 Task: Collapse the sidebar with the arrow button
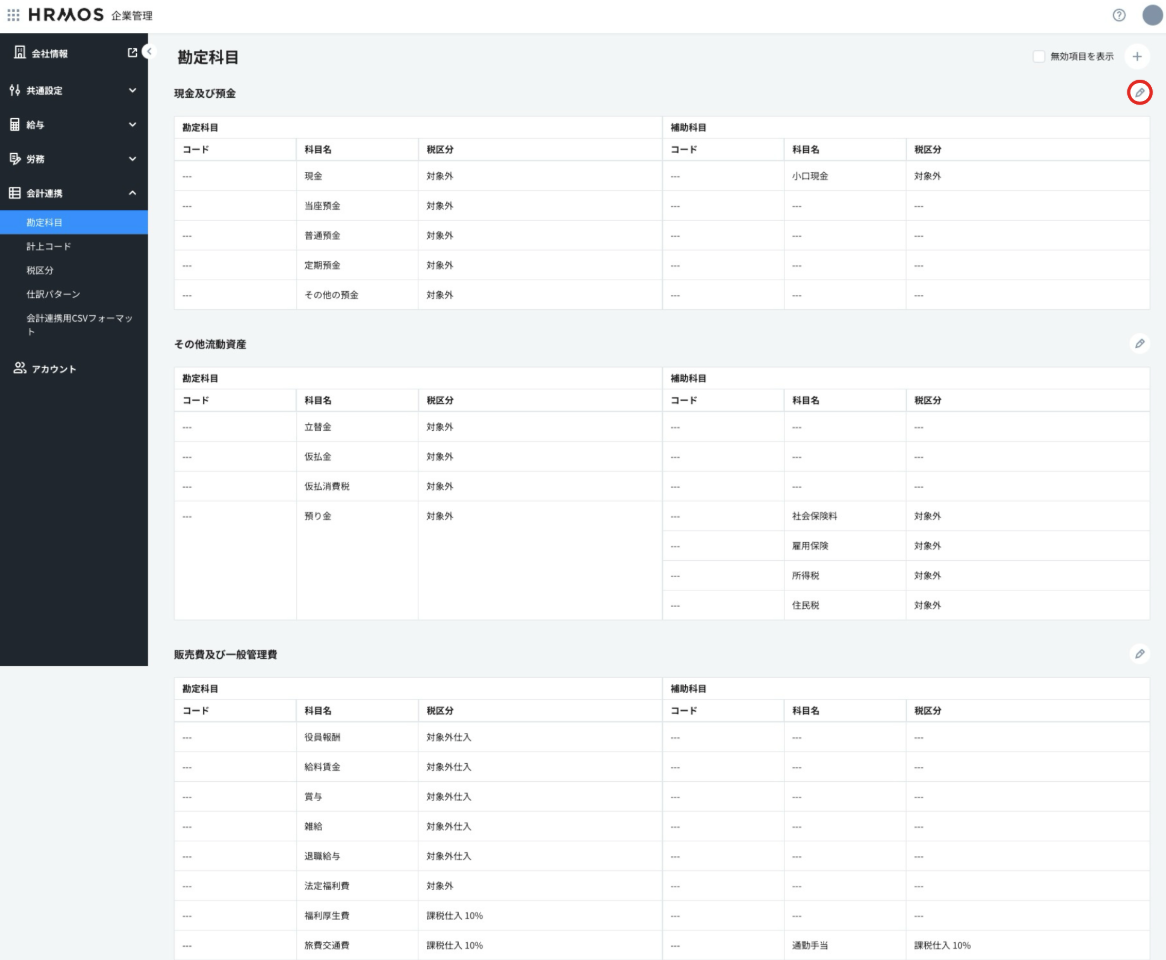coord(149,51)
